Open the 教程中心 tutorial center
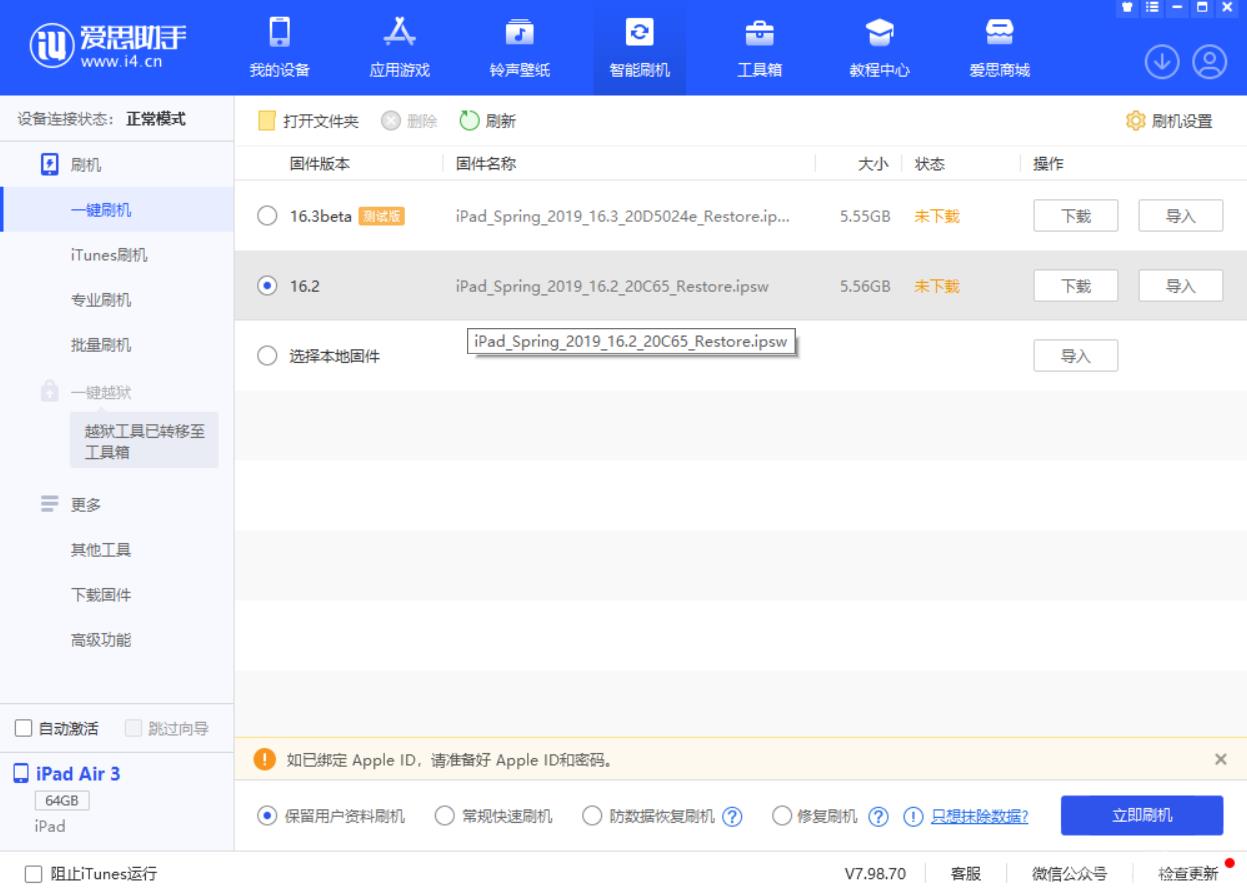The height and width of the screenshot is (893, 1247). [882, 47]
